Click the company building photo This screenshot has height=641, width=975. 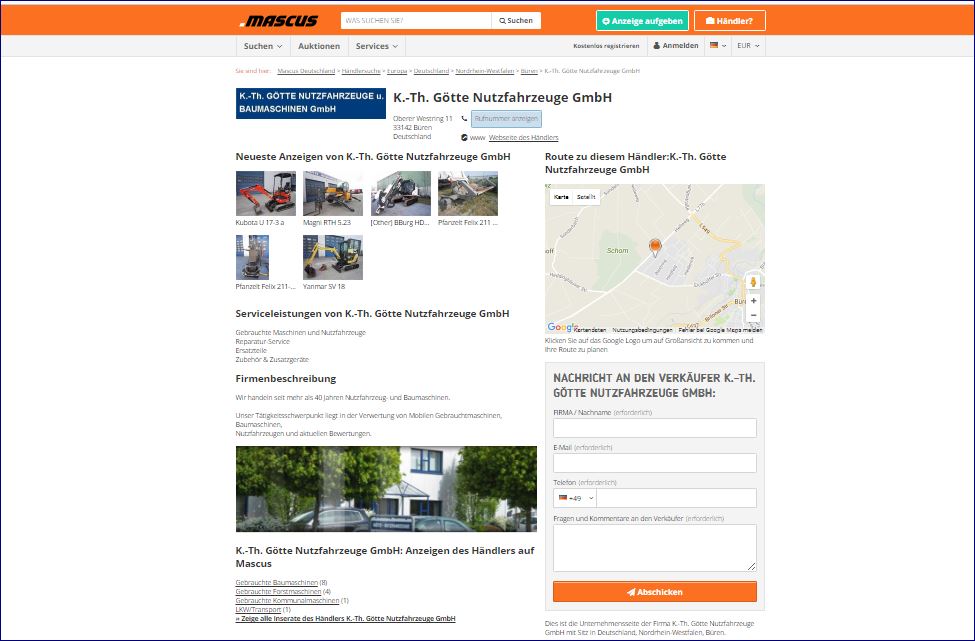[x=386, y=489]
